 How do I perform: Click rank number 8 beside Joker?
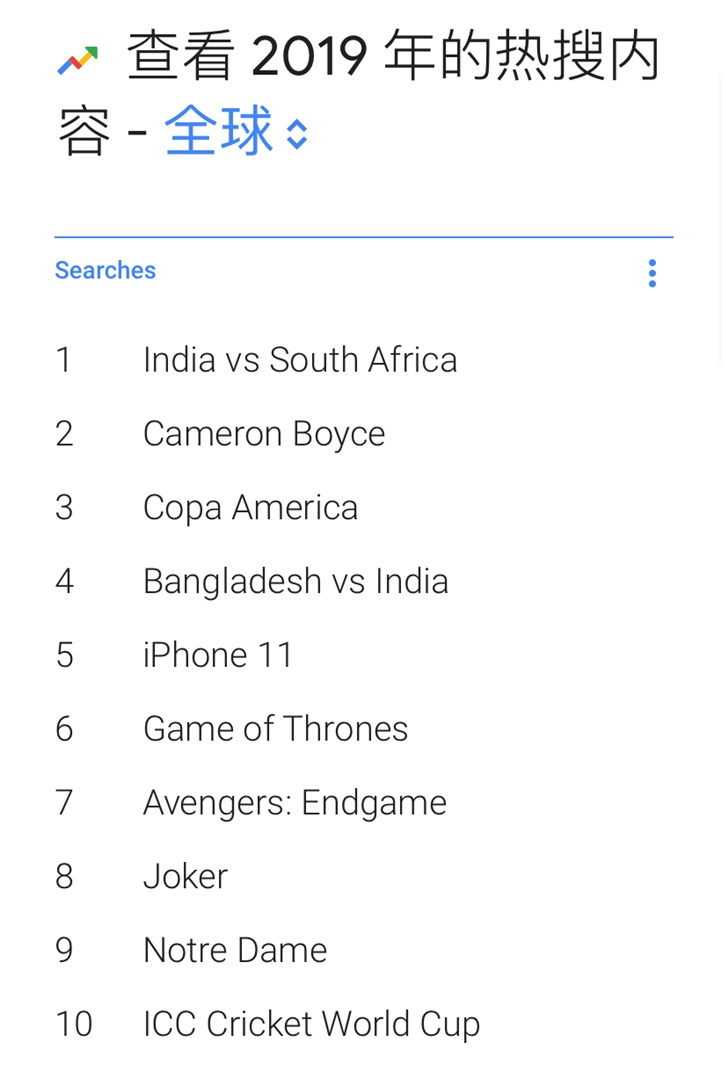[x=64, y=876]
